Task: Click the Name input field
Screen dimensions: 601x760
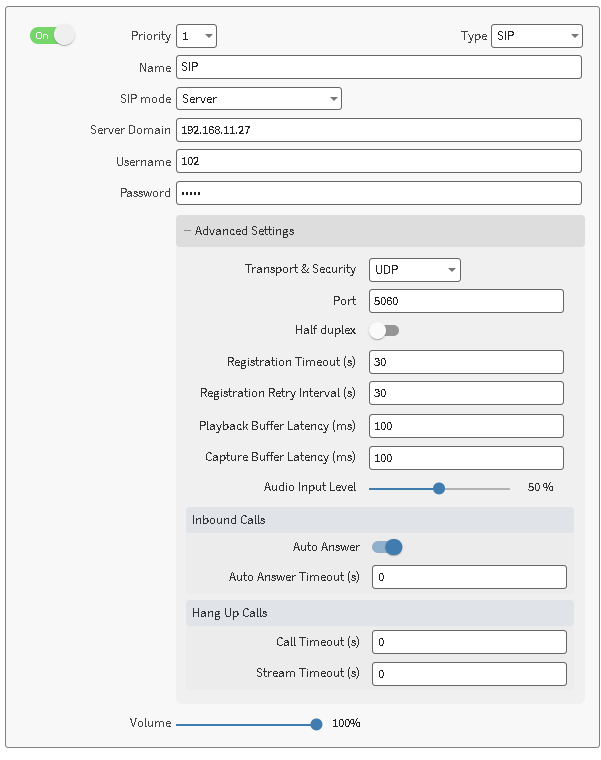Action: click(x=379, y=67)
